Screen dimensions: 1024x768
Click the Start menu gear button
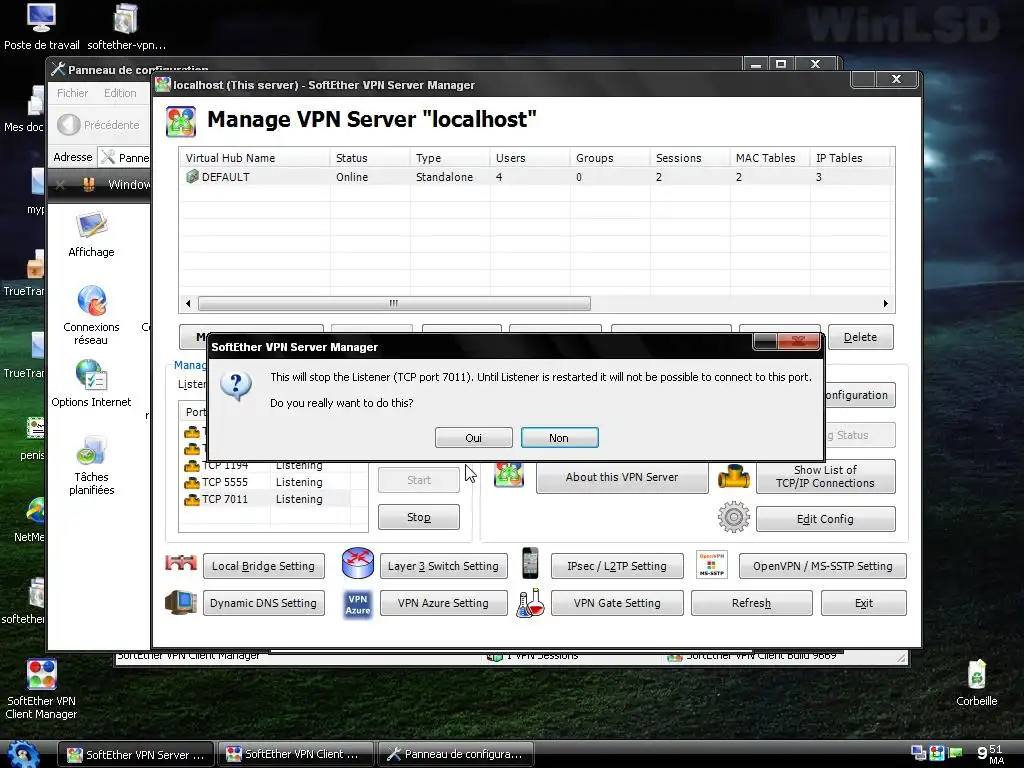[24, 754]
